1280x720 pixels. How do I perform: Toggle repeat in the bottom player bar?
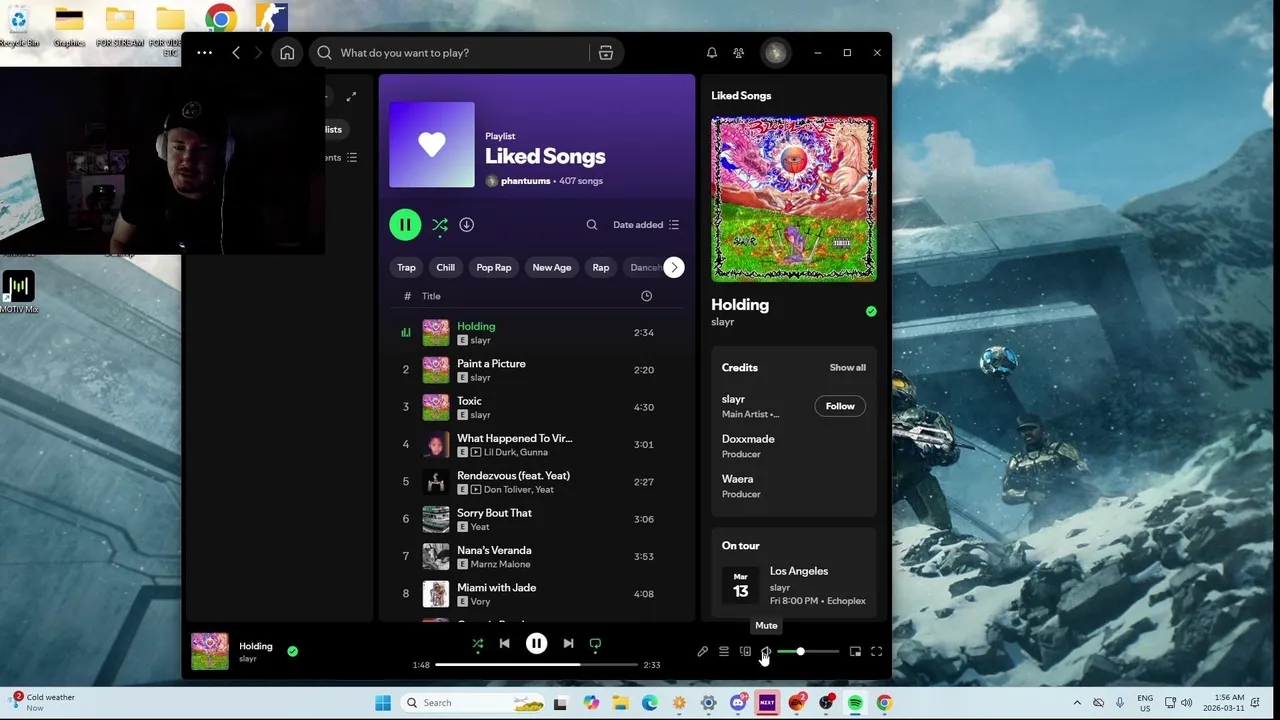click(x=596, y=644)
